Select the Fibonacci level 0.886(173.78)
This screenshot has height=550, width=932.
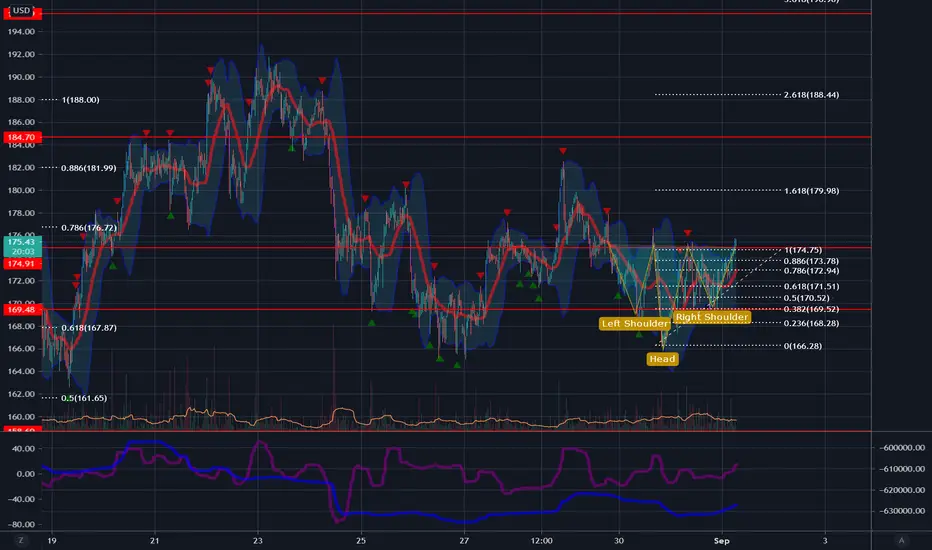point(811,261)
